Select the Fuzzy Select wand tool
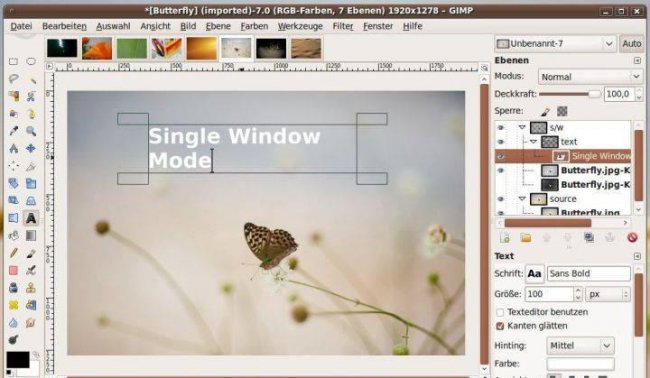This screenshot has height=378, width=650. [x=31, y=79]
